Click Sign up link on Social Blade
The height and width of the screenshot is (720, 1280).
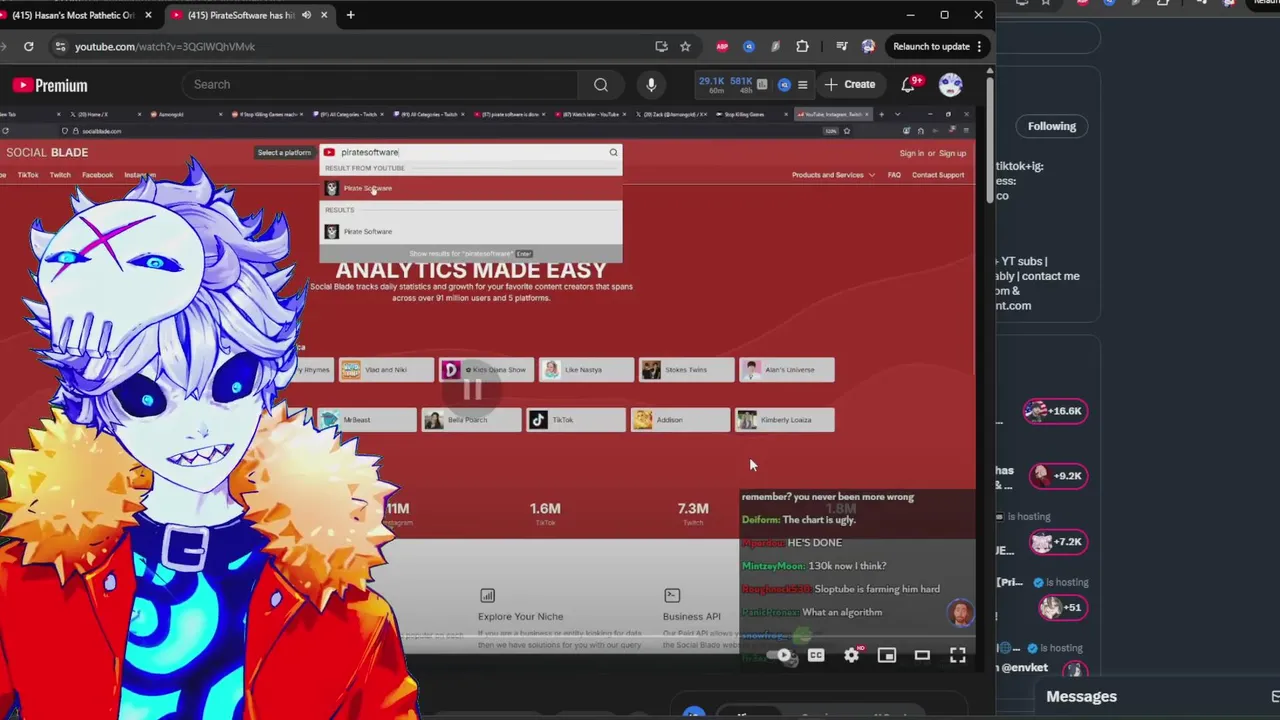[952, 153]
